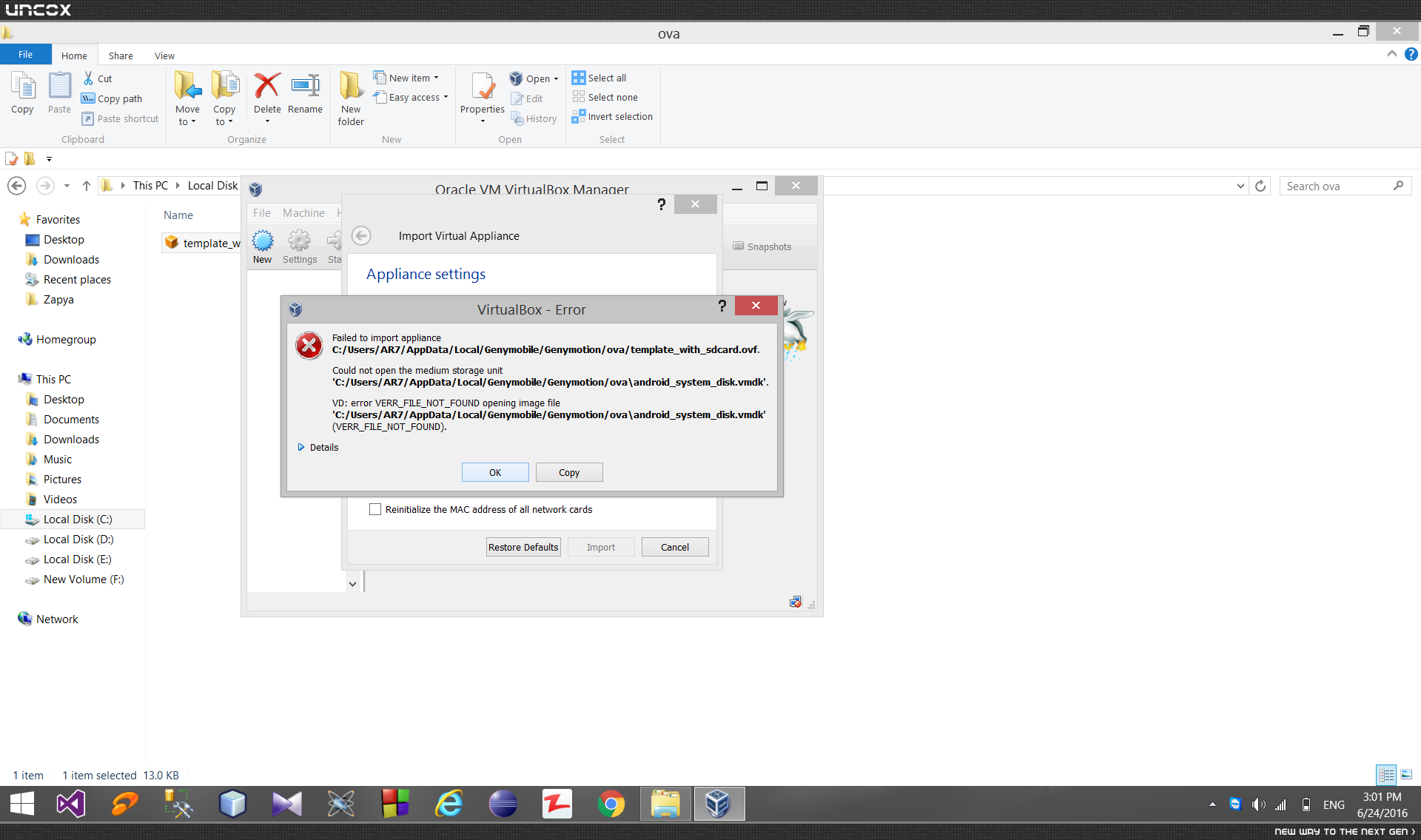The width and height of the screenshot is (1421, 840).
Task: Switch to large icons view in Explorer
Action: [1405, 775]
